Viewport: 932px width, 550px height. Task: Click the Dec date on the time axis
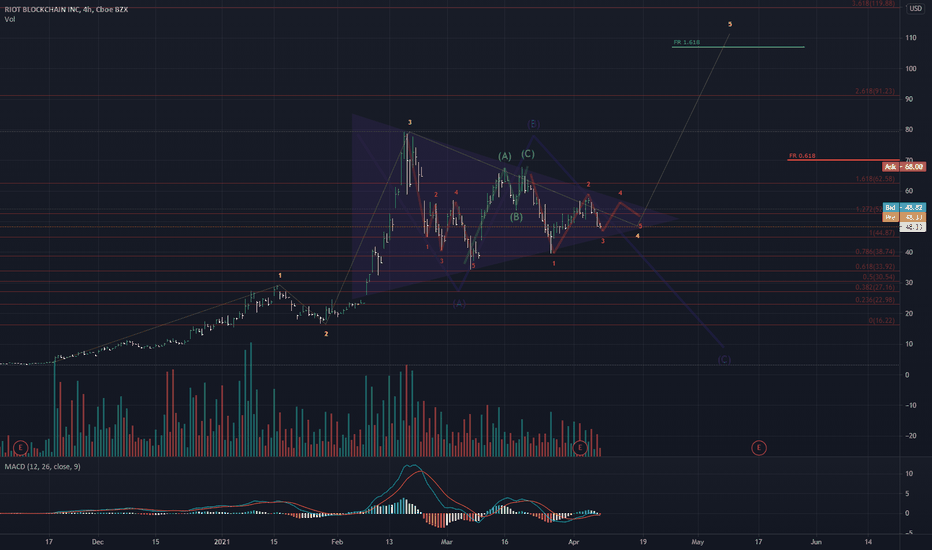pyautogui.click(x=97, y=542)
